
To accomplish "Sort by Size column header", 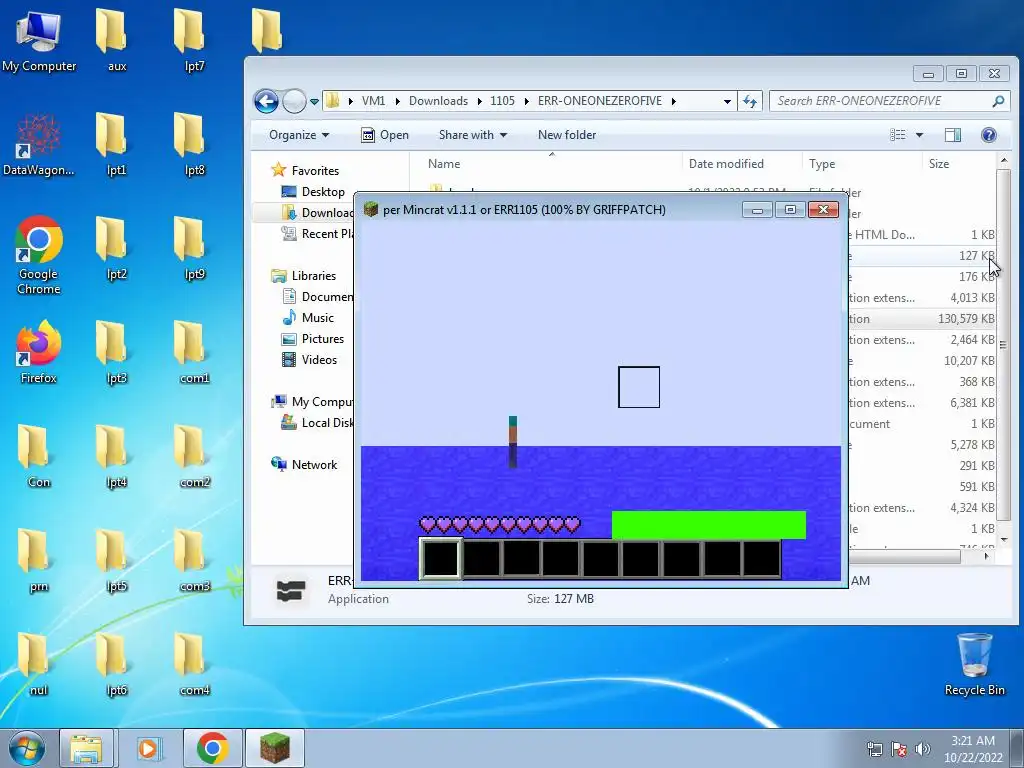I will click(x=958, y=164).
